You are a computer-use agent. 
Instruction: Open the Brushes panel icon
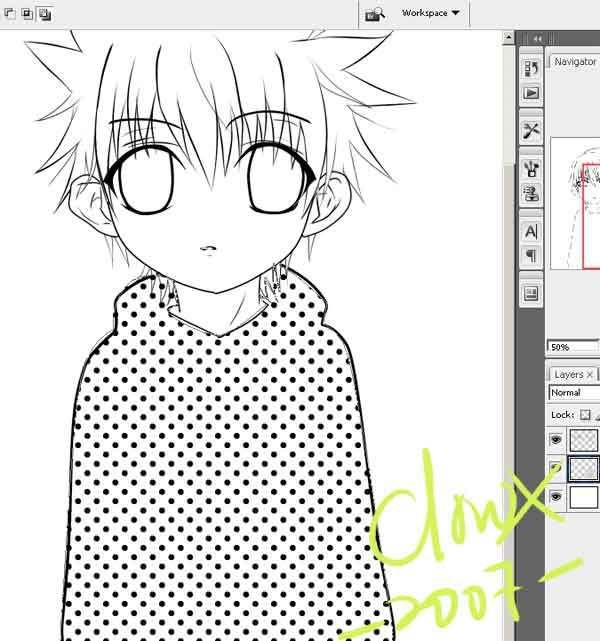point(531,168)
